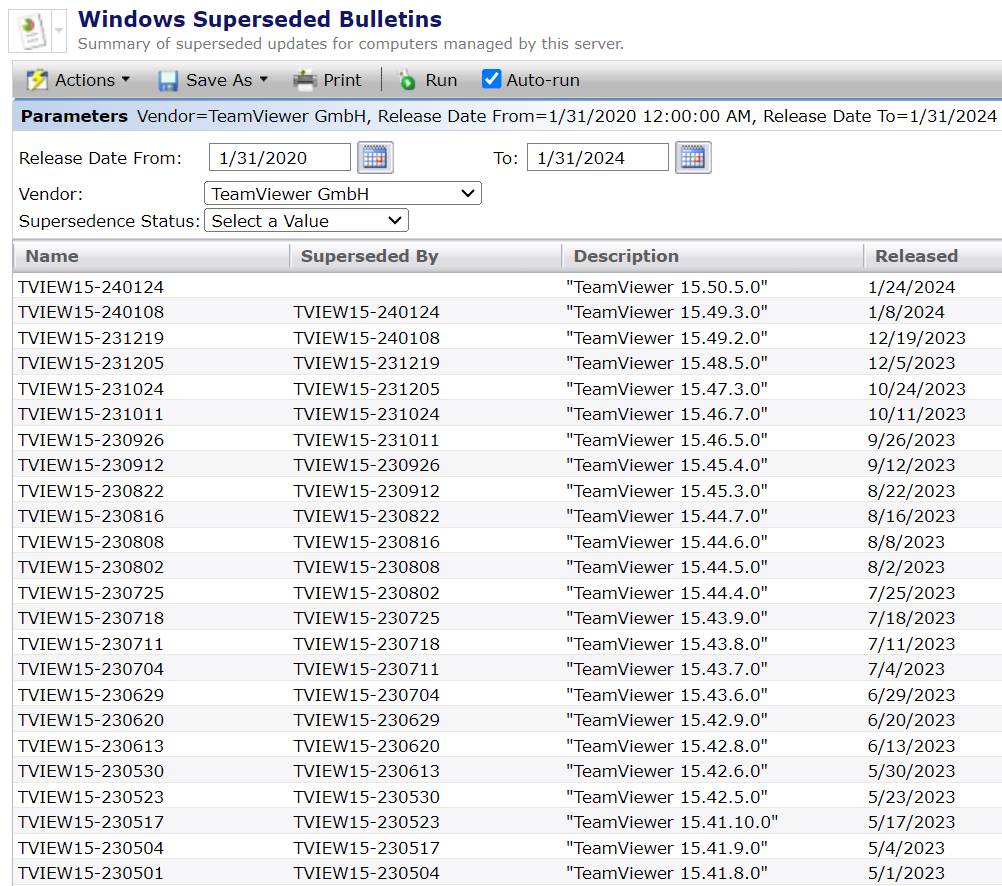This screenshot has width=1002, height=886.
Task: Open the Vendor dropdown showing TeamViewer GmbH
Action: pyautogui.click(x=343, y=194)
